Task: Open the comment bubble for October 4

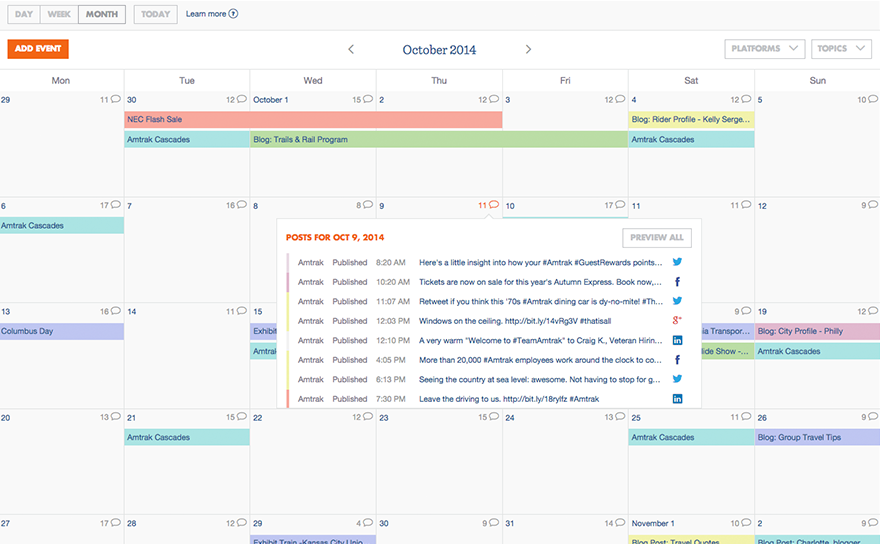Action: pyautogui.click(x=746, y=99)
